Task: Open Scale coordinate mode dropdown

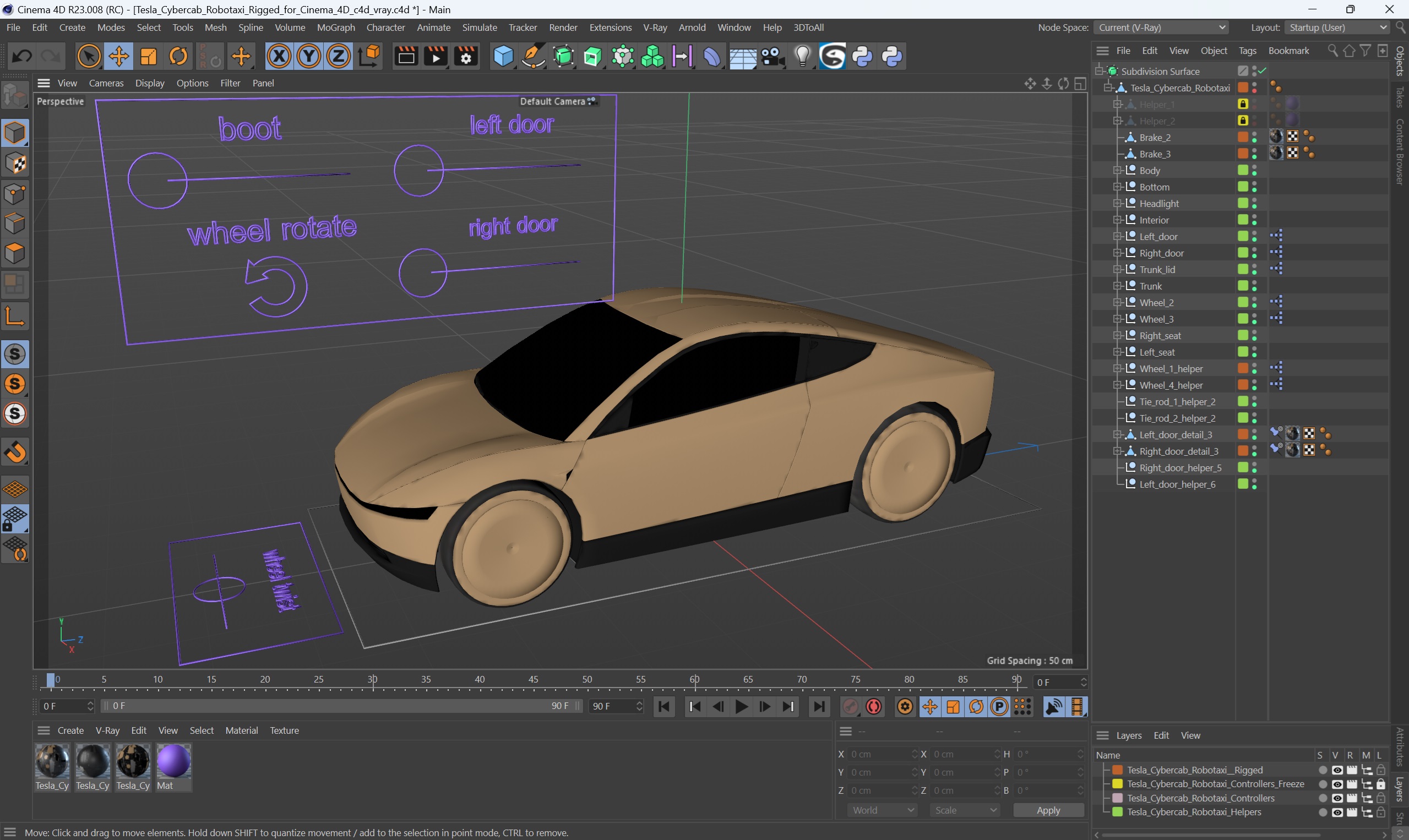Action: tap(965, 810)
